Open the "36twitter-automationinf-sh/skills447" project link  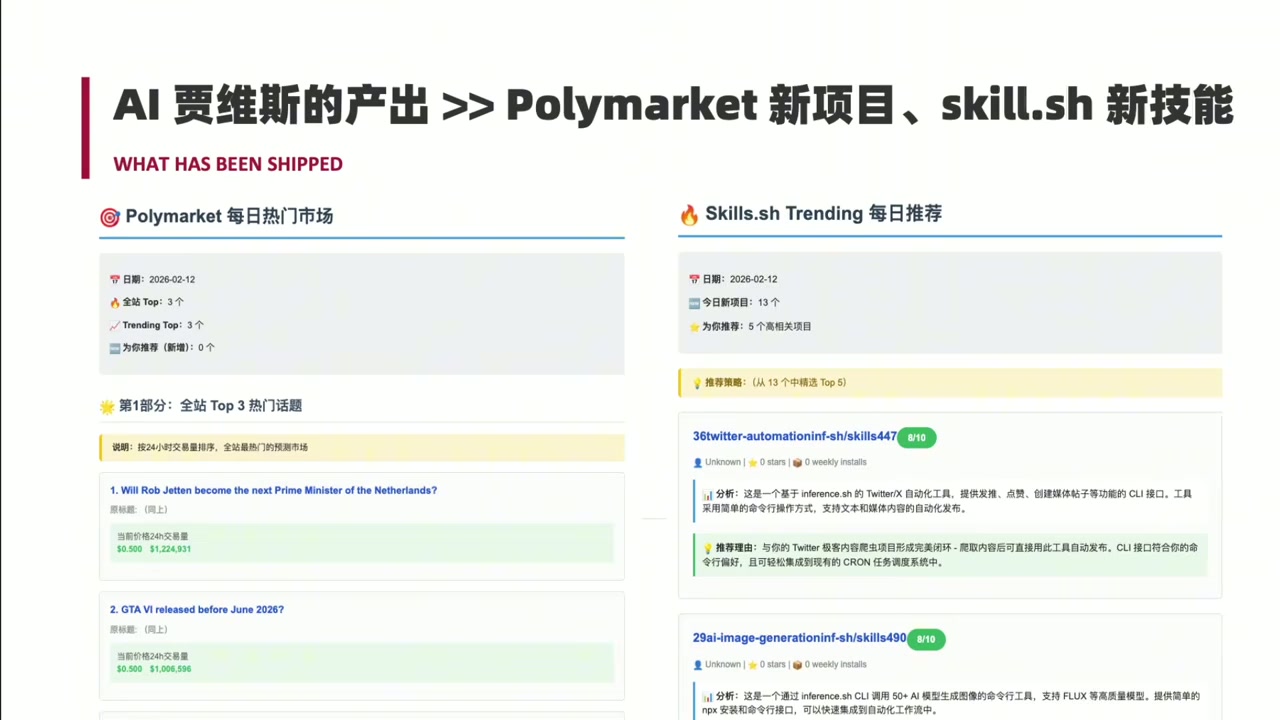click(x=794, y=436)
